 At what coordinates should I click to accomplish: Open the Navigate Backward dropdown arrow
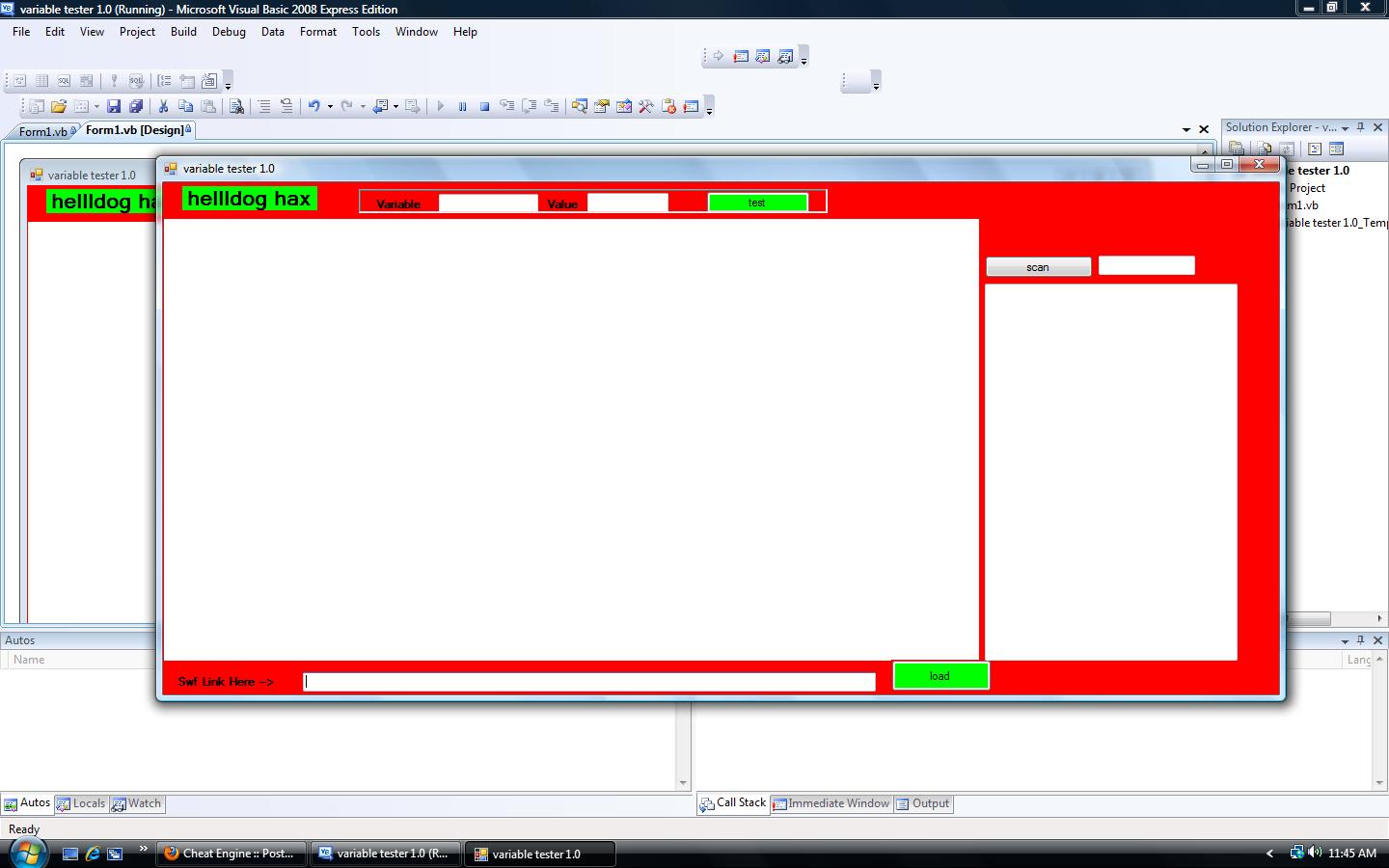395,107
